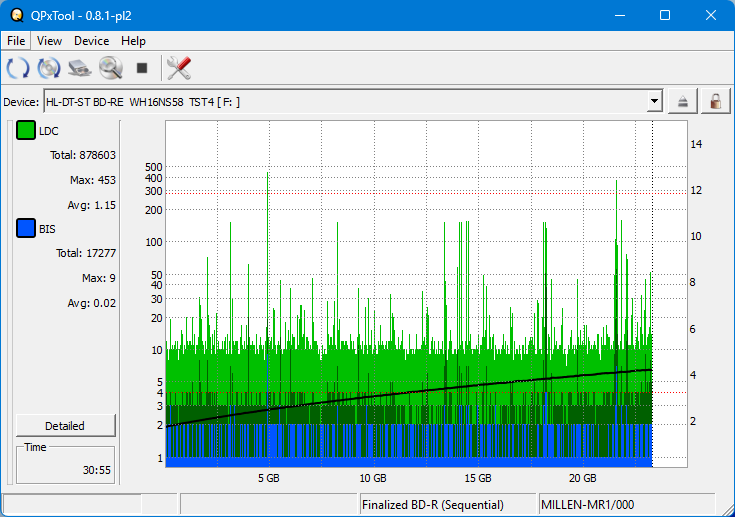Click the 15 GB axis label
735x517 pixels.
pyautogui.click(x=478, y=478)
